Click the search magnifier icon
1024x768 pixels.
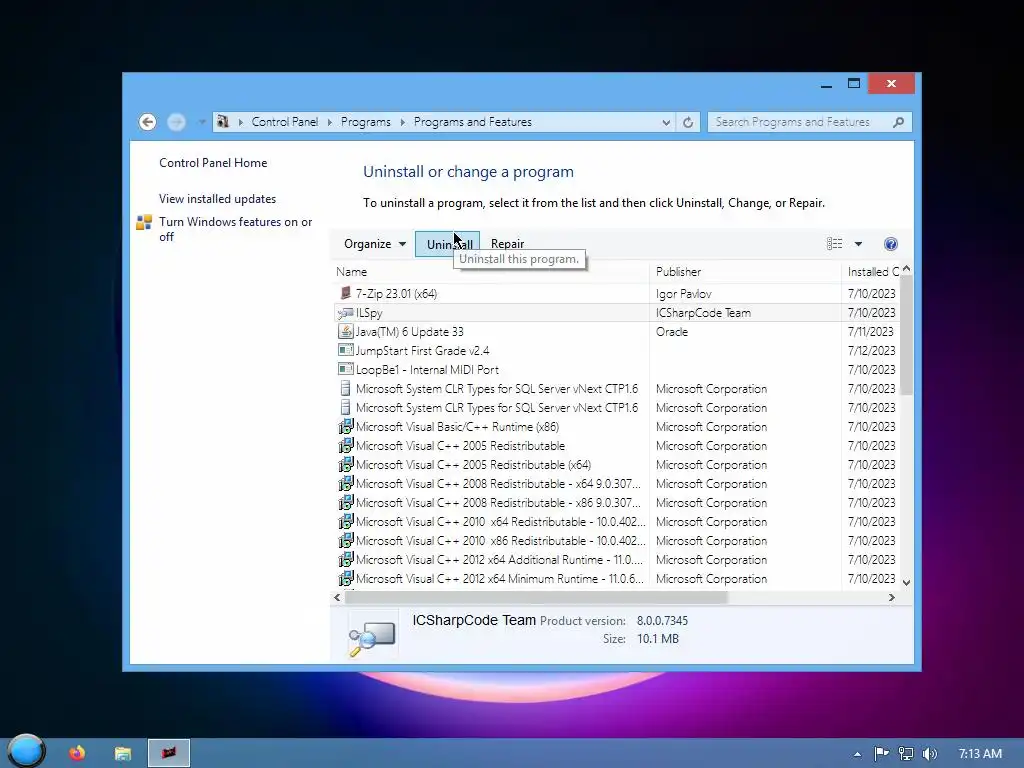point(899,122)
